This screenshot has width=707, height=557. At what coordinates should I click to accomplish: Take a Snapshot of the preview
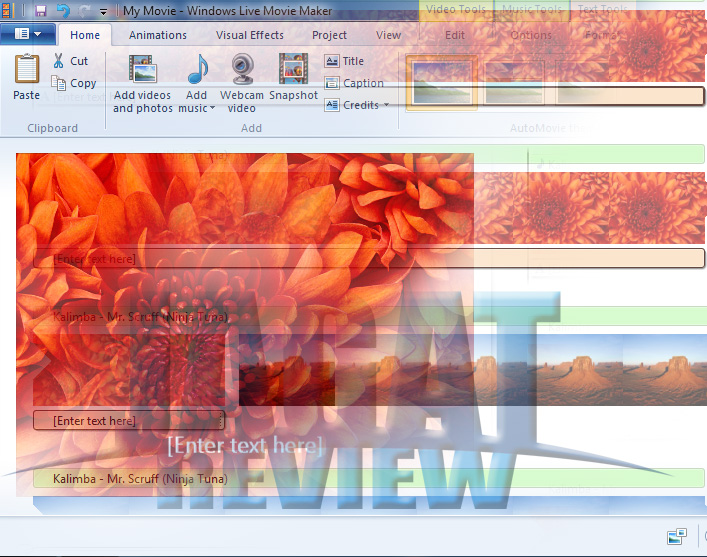pos(294,78)
